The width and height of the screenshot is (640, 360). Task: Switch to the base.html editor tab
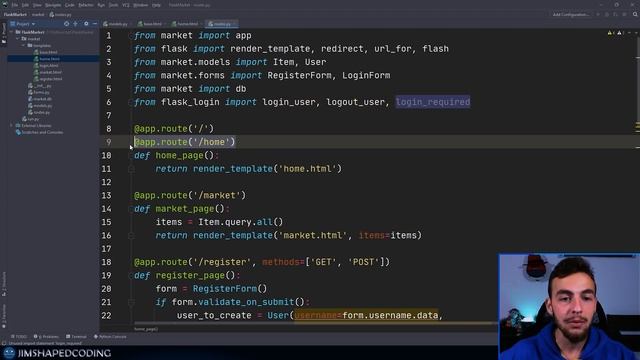(151, 24)
